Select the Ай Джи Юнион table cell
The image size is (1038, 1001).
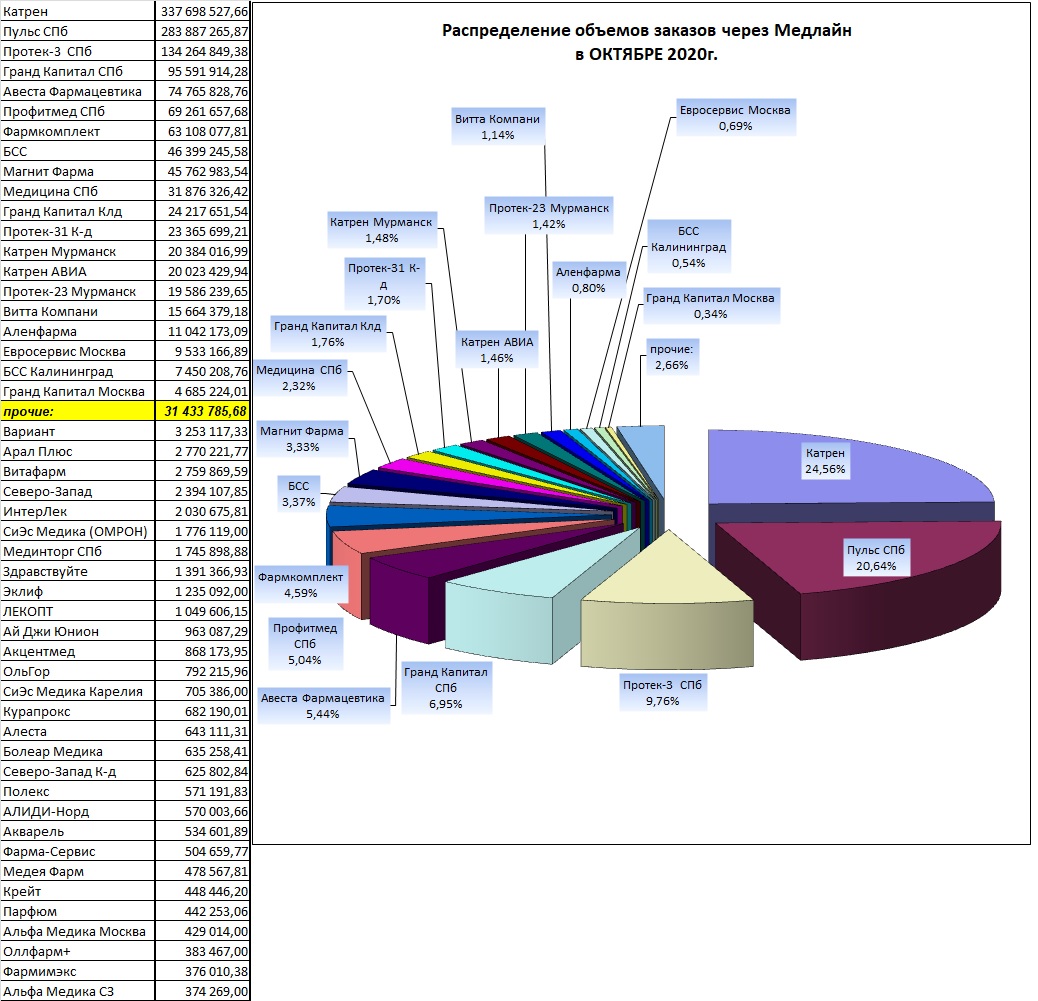77,631
